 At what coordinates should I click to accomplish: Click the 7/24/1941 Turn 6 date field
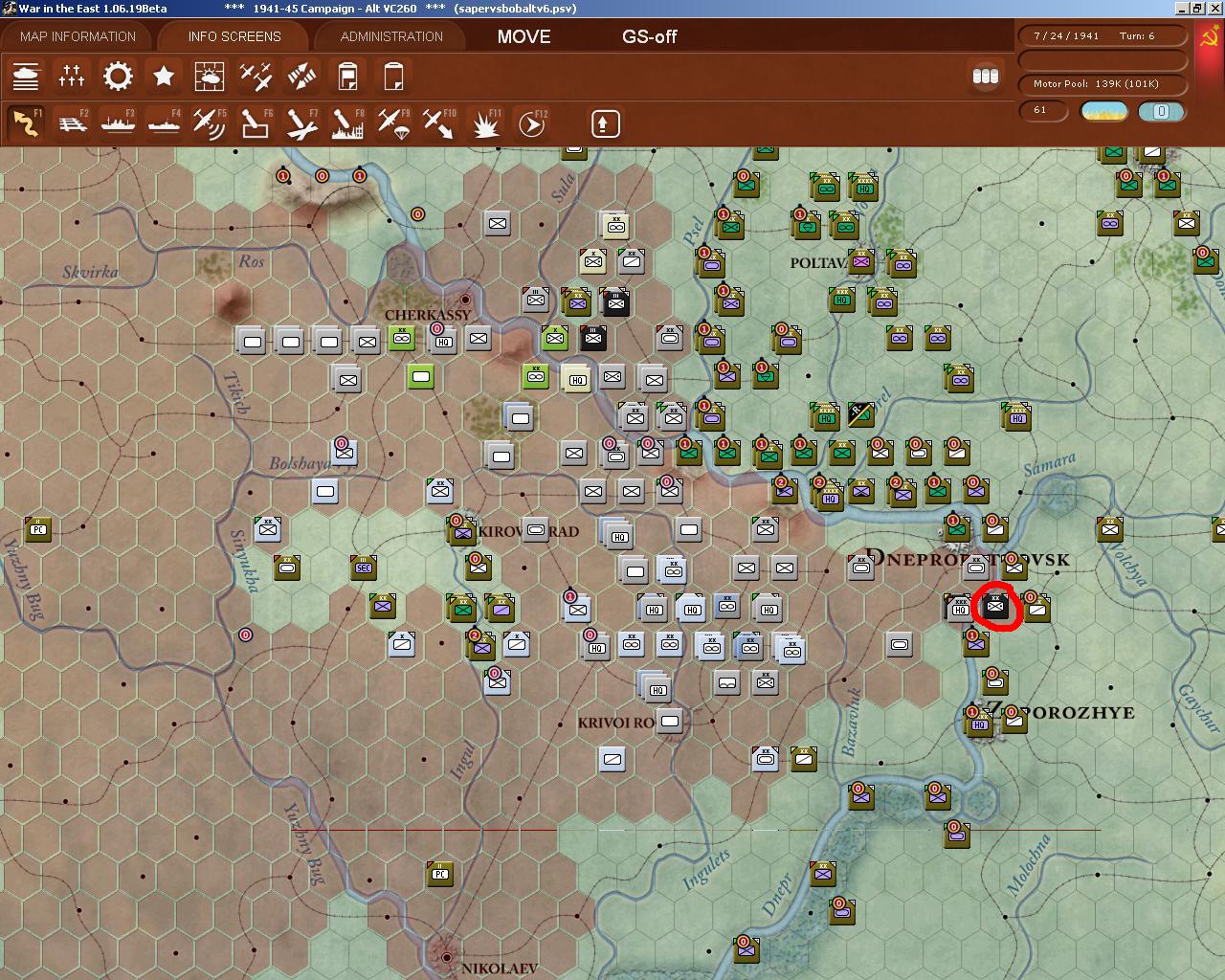(1103, 35)
